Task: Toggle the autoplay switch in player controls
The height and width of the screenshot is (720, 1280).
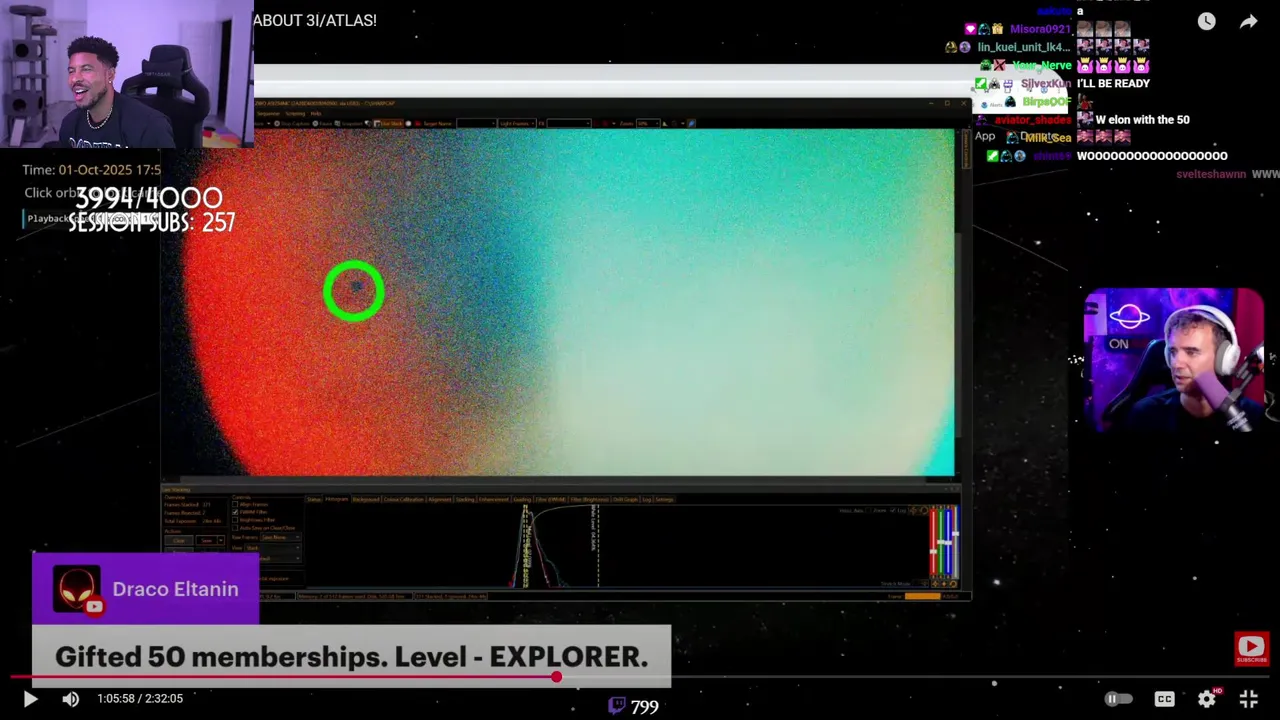Action: [x=1119, y=699]
